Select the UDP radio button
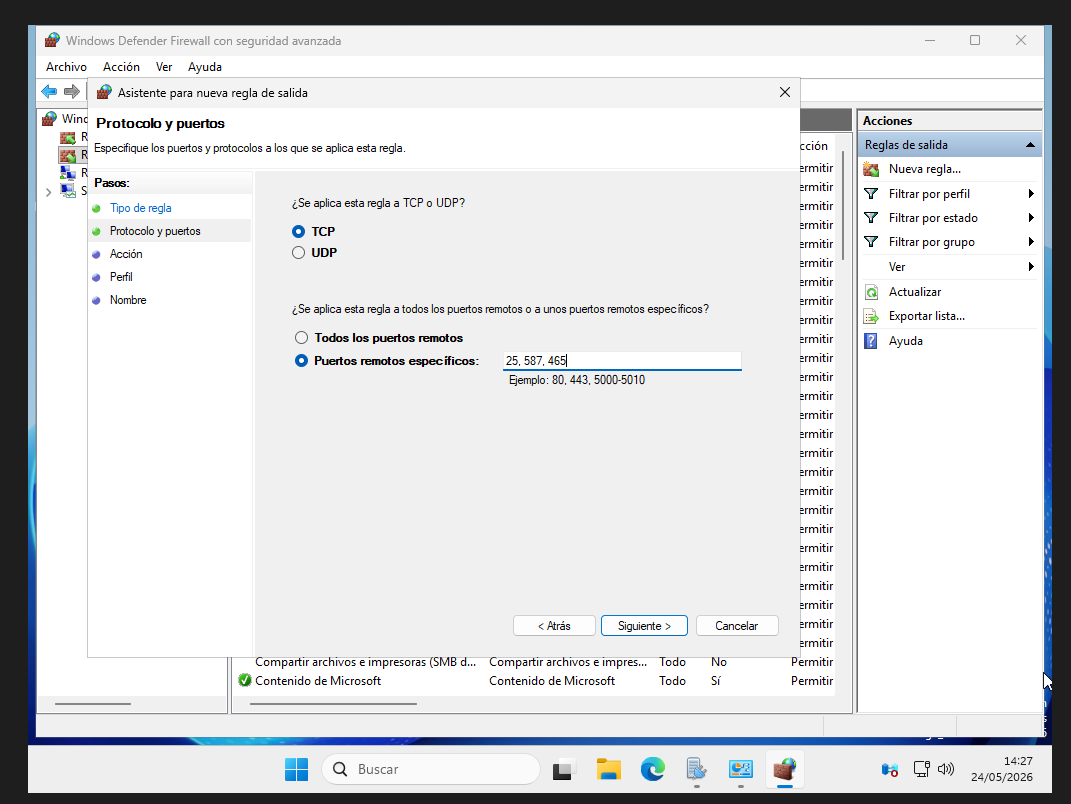The height and width of the screenshot is (804, 1071). point(298,253)
